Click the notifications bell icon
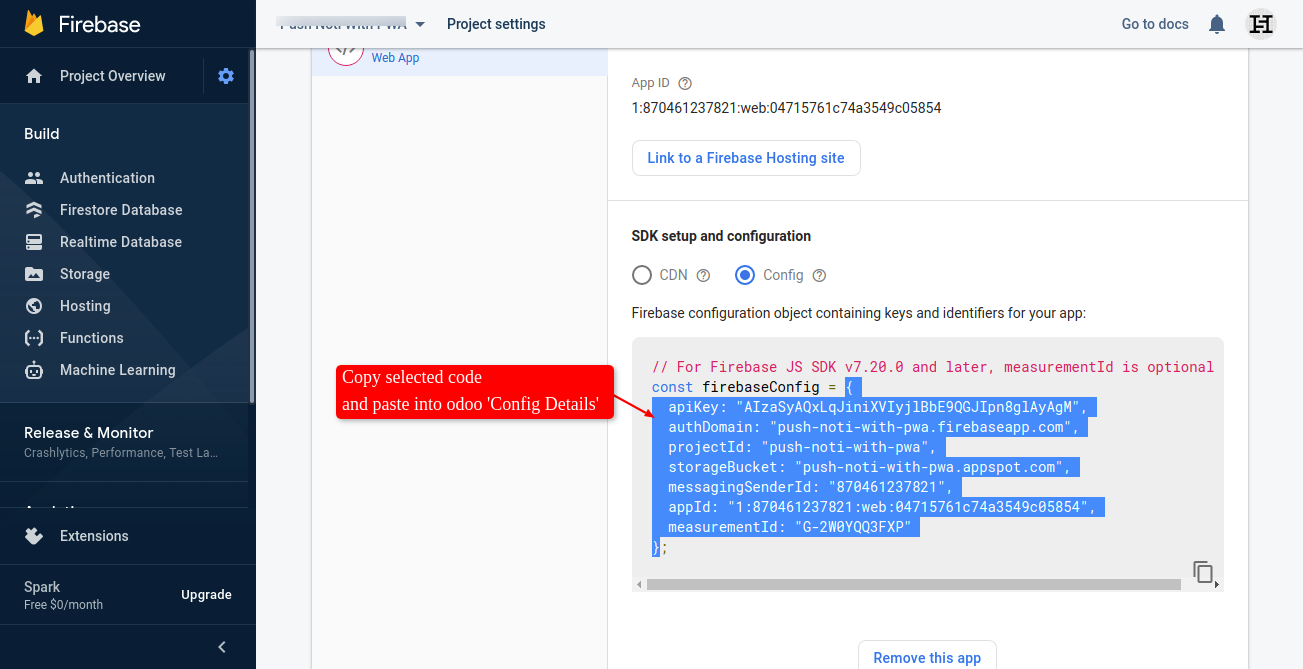Image resolution: width=1303 pixels, height=669 pixels. [1217, 24]
